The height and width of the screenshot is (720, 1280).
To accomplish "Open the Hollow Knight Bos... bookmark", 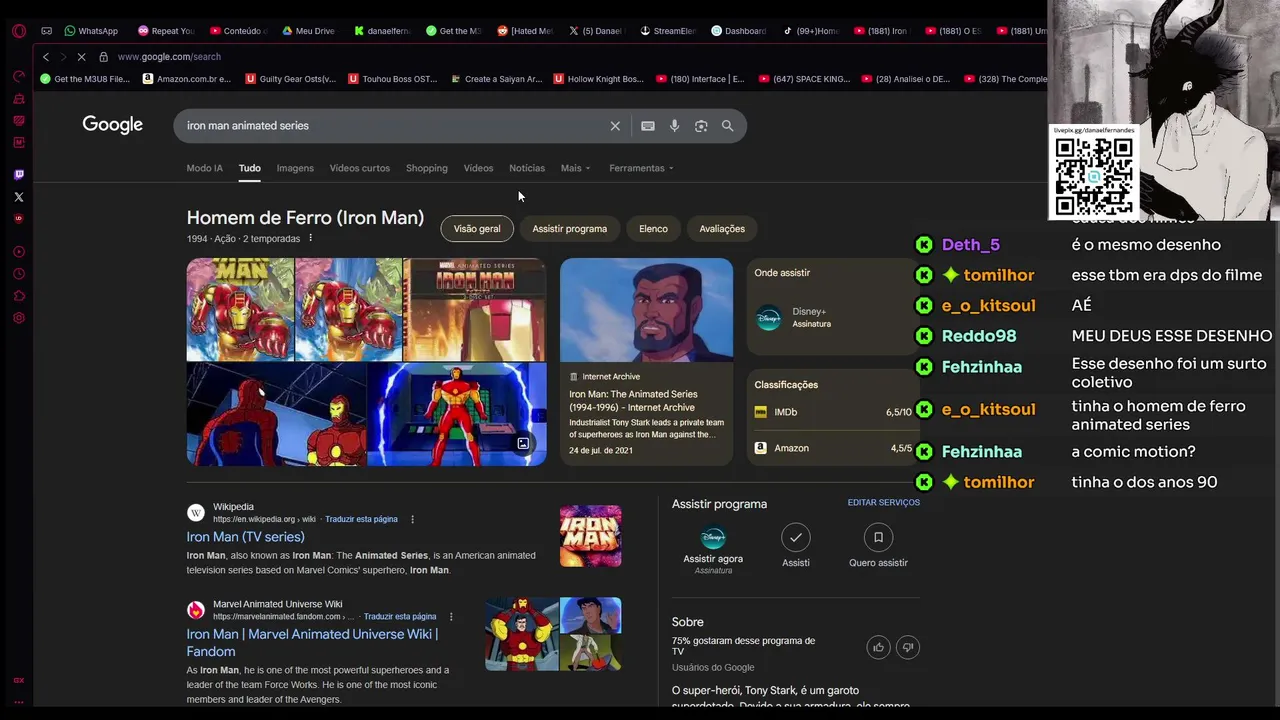I will (598, 79).
